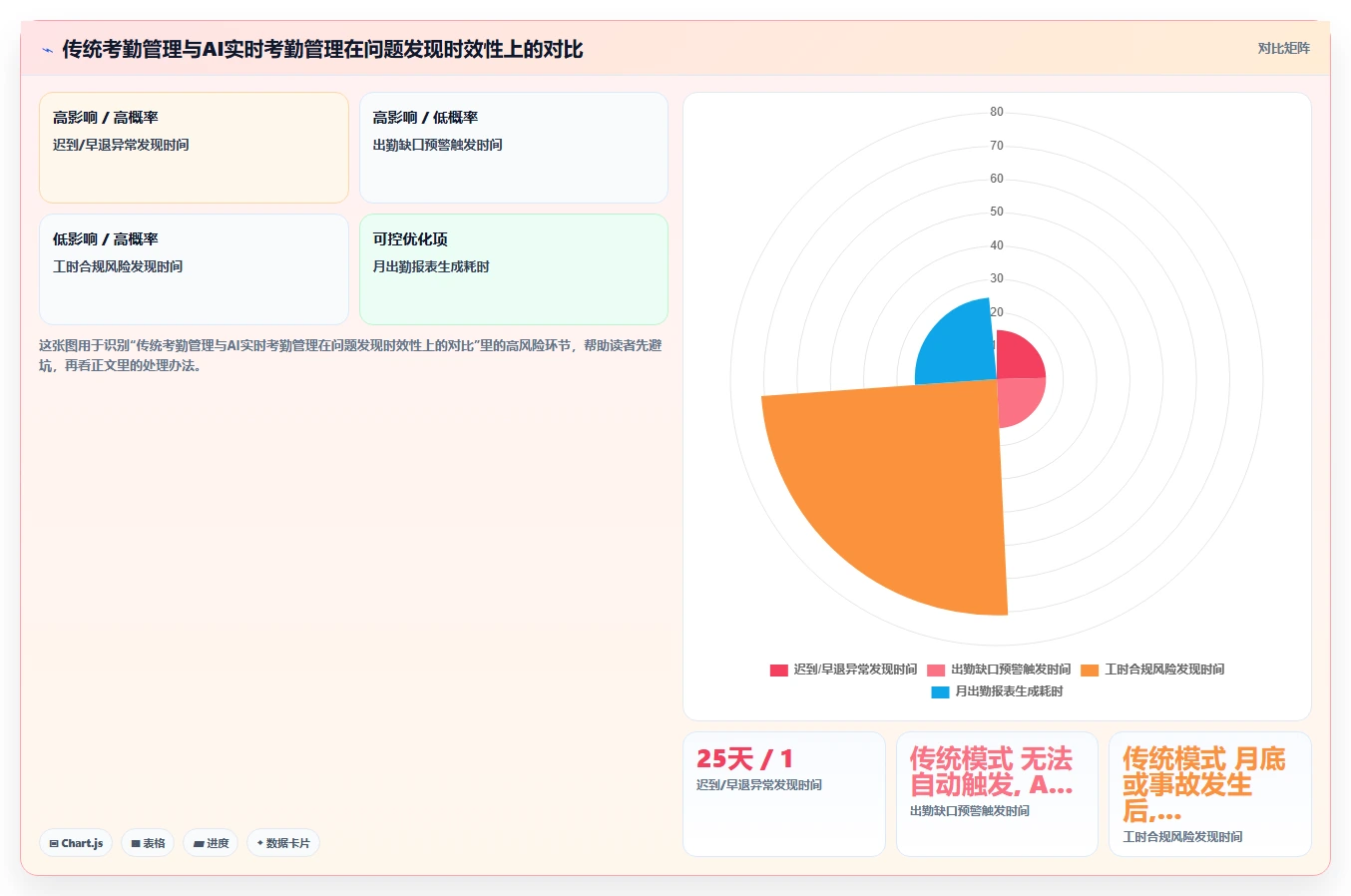Click the Chart.js tag
Viewport: 1351px width, 896px height.
pos(76,843)
